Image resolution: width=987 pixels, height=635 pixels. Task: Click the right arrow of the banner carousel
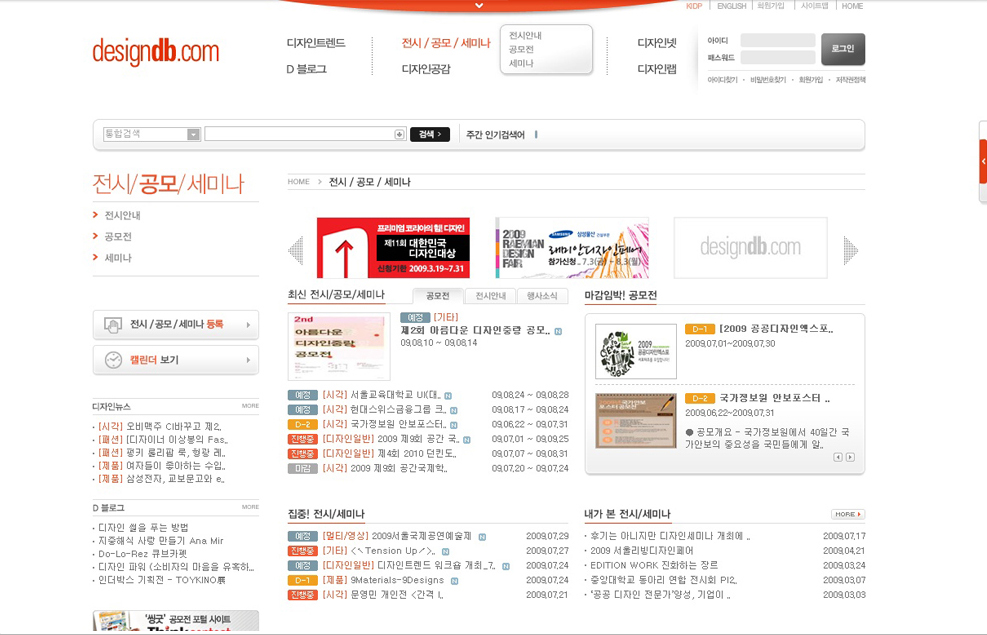point(850,250)
